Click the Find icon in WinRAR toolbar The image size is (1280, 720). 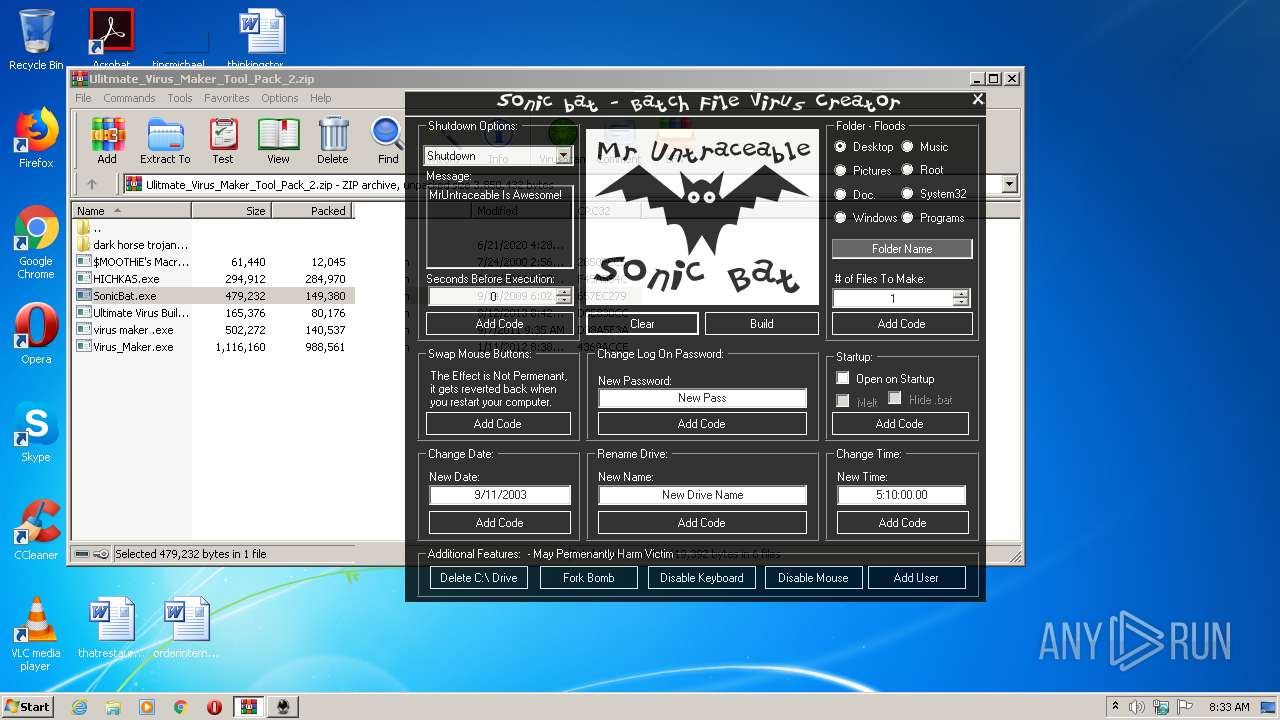click(x=388, y=140)
